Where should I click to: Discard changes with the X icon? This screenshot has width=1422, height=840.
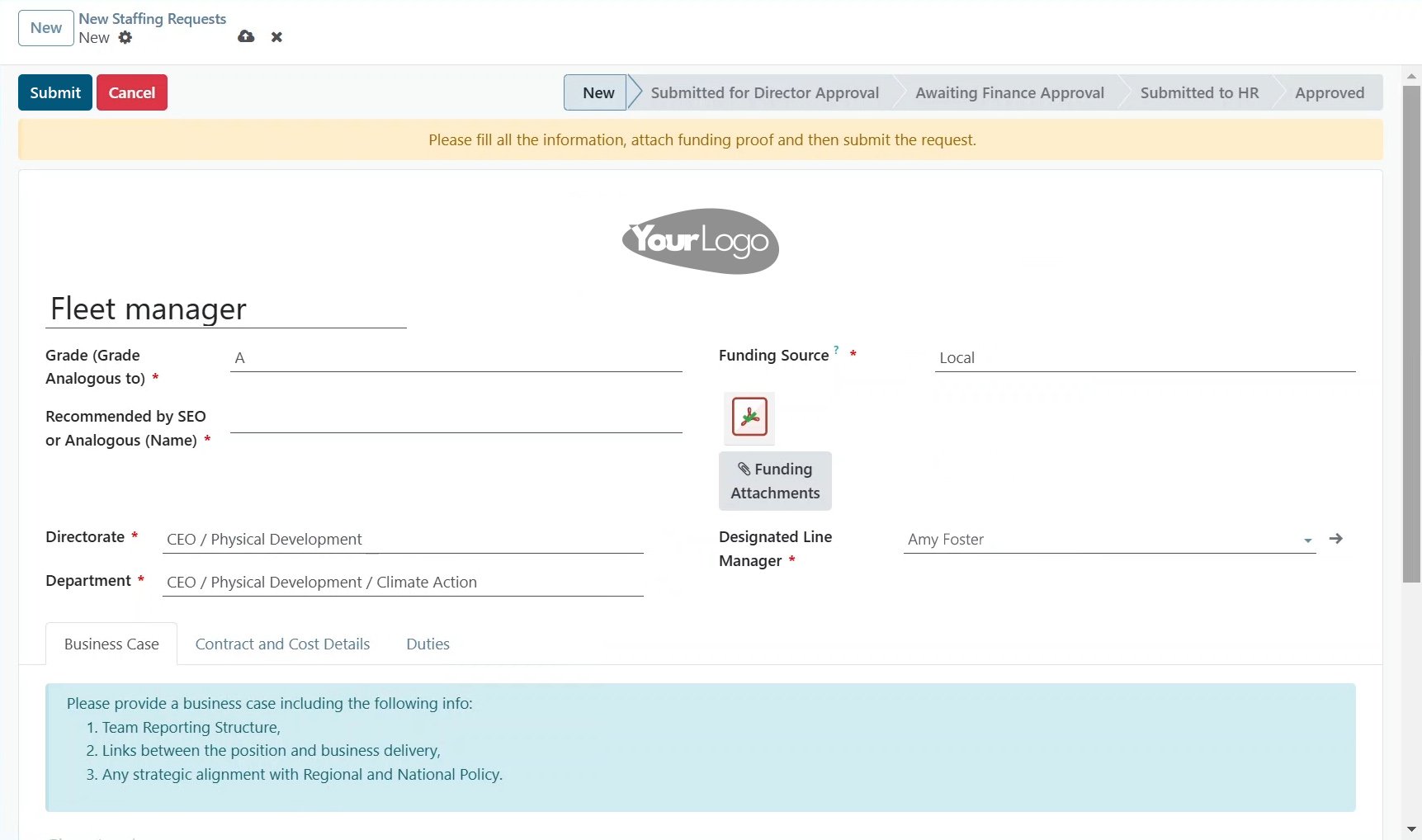[276, 37]
